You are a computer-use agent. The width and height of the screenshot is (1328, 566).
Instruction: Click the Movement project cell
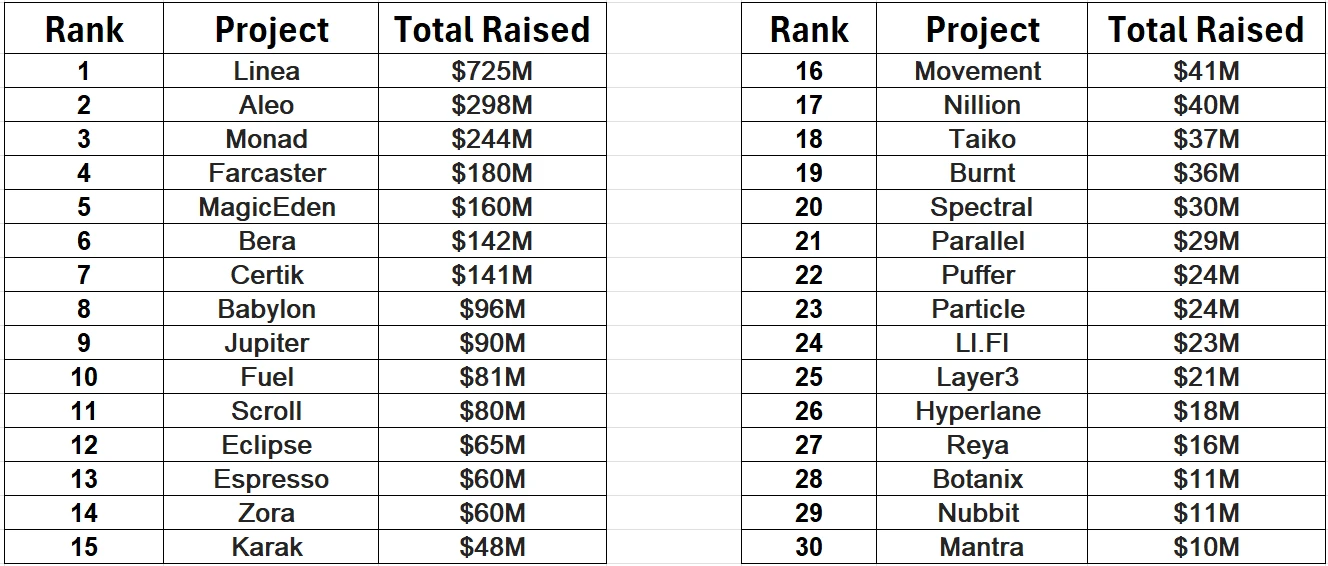[x=978, y=72]
